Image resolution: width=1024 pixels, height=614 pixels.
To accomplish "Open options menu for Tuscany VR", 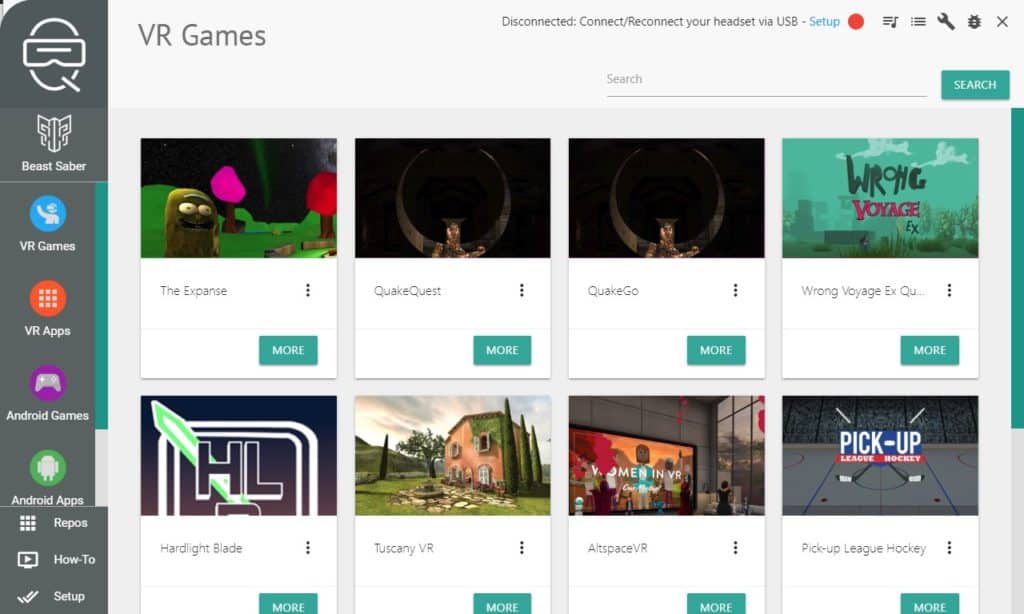I will (x=522, y=547).
